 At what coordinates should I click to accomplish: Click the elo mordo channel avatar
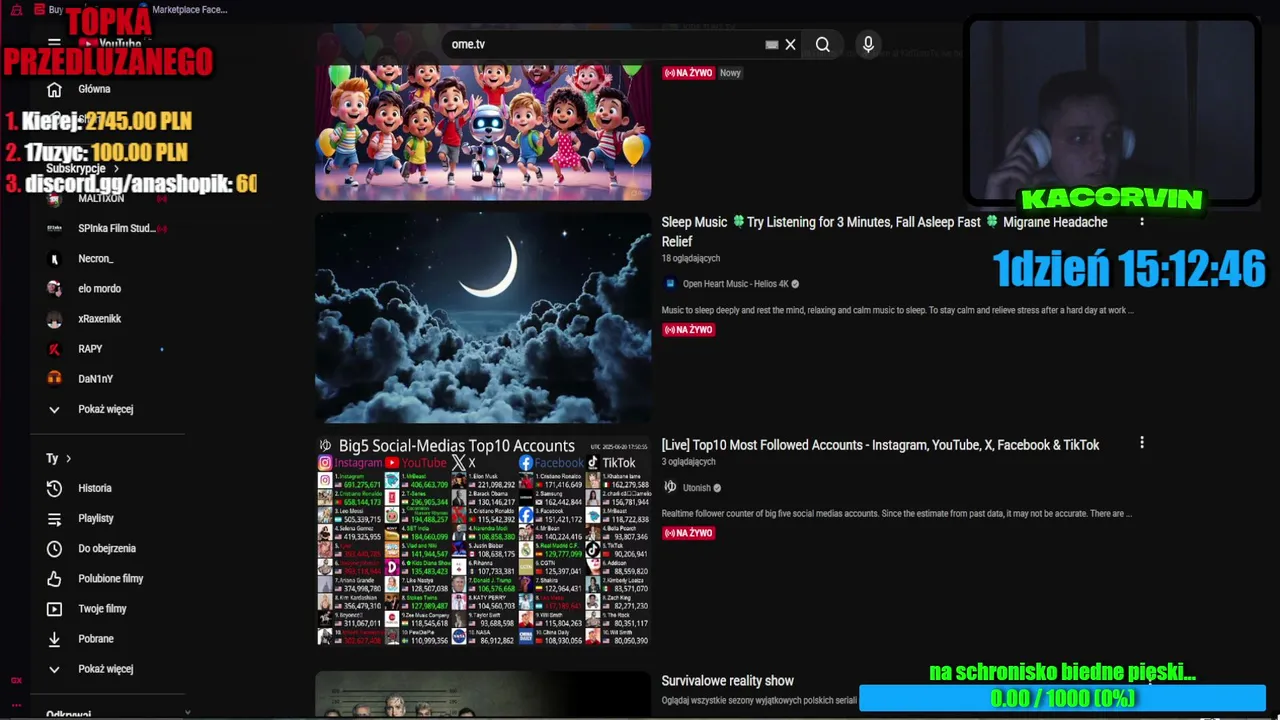click(54, 289)
